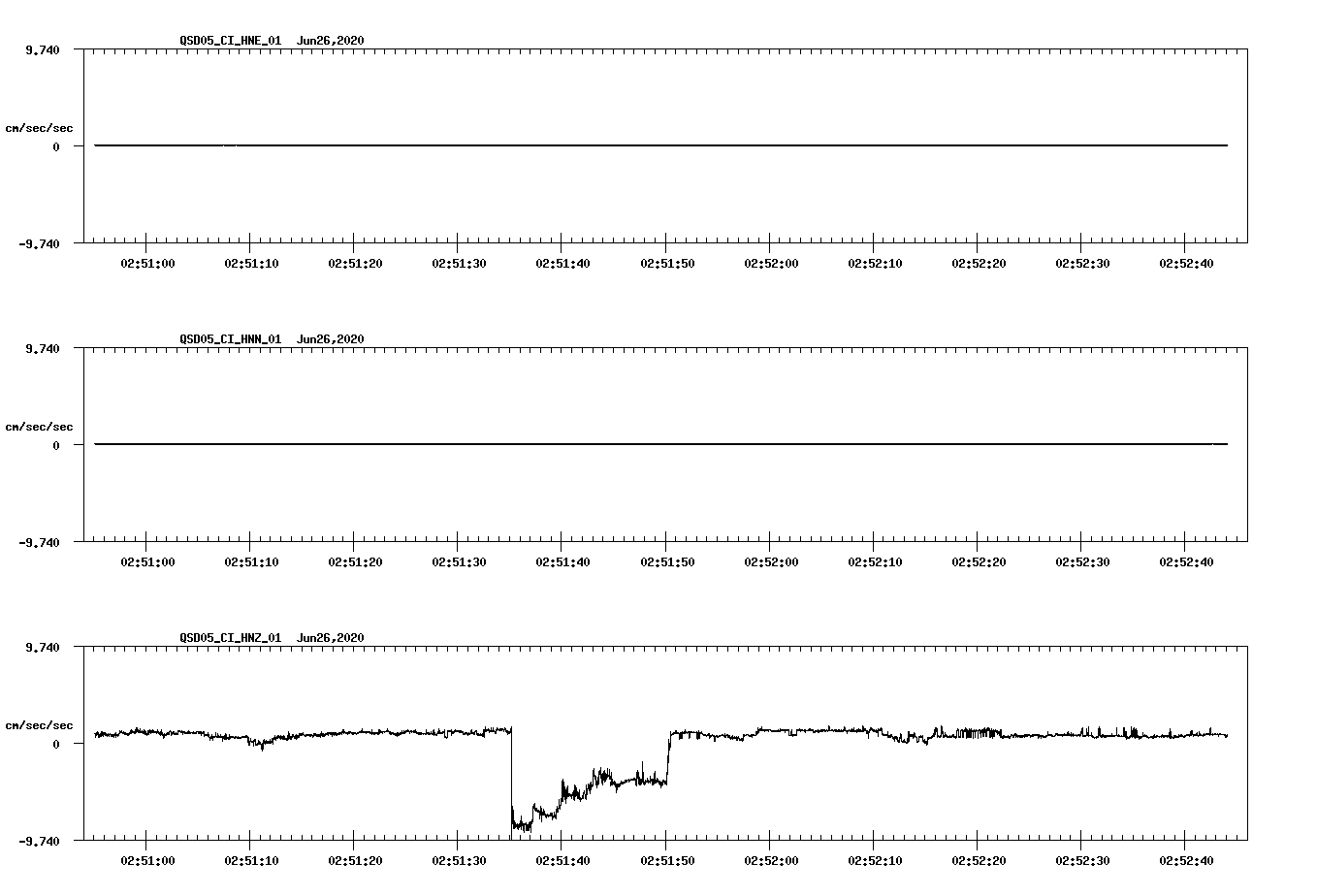Choose the 02:51:50 time label under the HNZ plot
The width and height of the screenshot is (1317, 896).
[x=667, y=860]
